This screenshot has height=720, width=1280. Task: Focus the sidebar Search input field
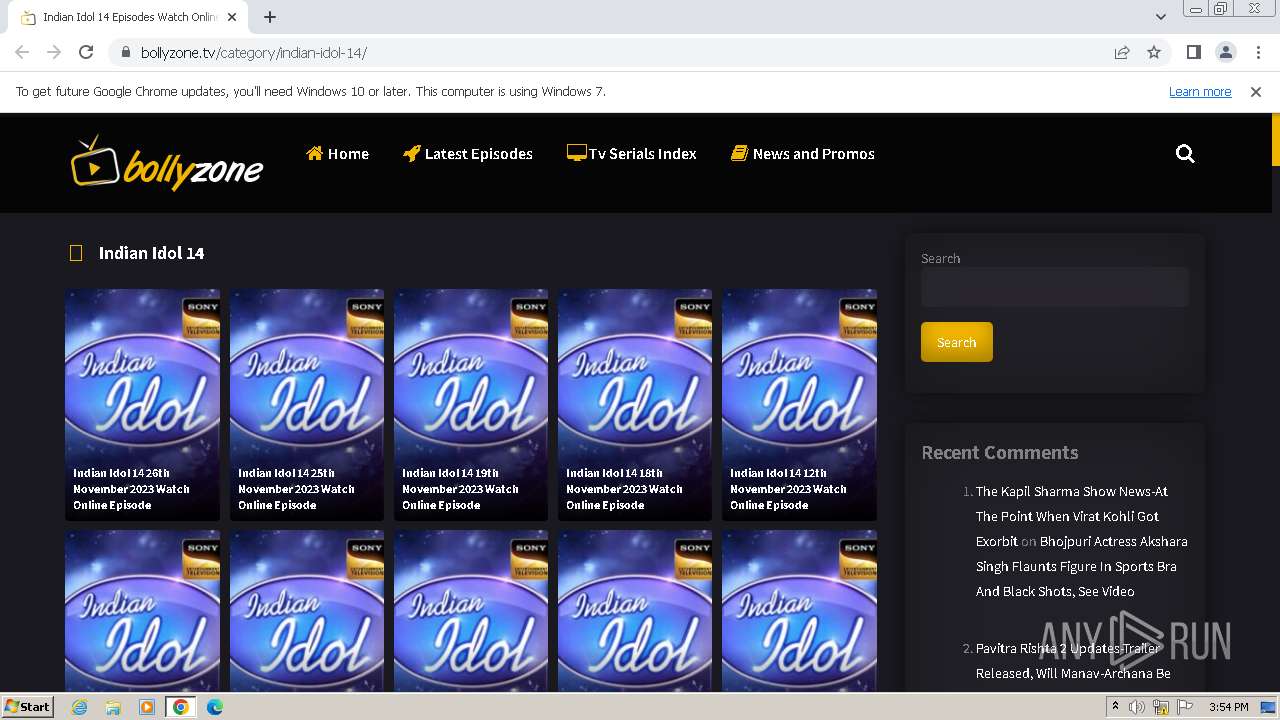coord(1055,287)
